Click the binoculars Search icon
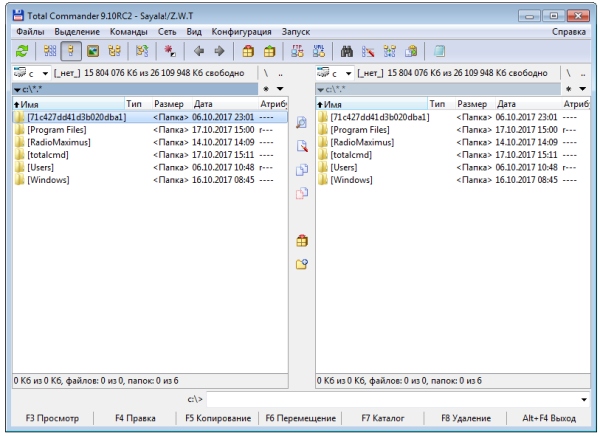Screen dimensions: 600x436 (348, 51)
